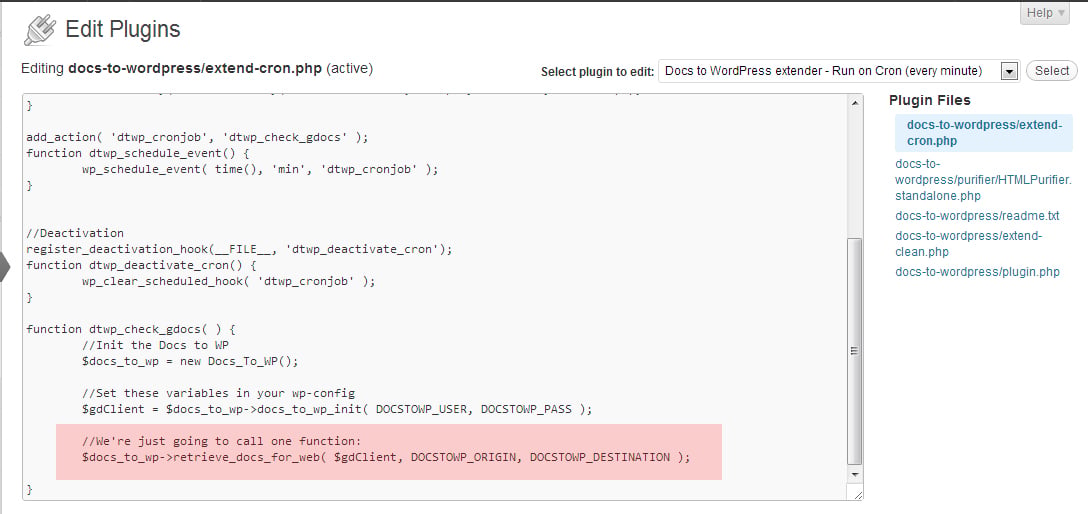The width and height of the screenshot is (1088, 514).
Task: Click the '//Deactivation' comment line
Action: tap(75, 233)
